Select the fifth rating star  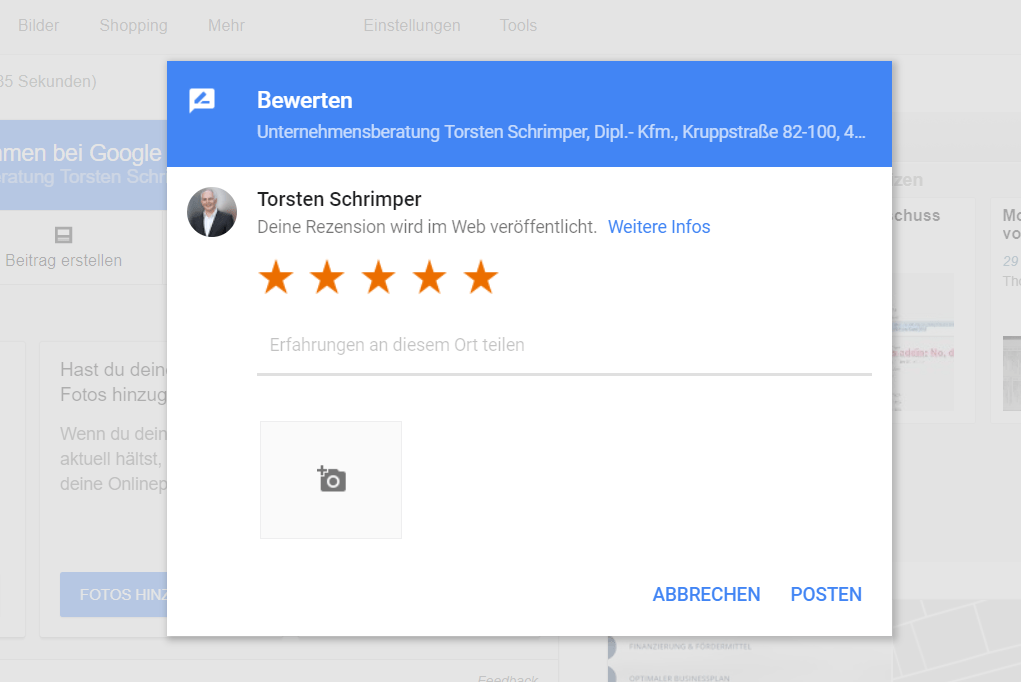(481, 277)
